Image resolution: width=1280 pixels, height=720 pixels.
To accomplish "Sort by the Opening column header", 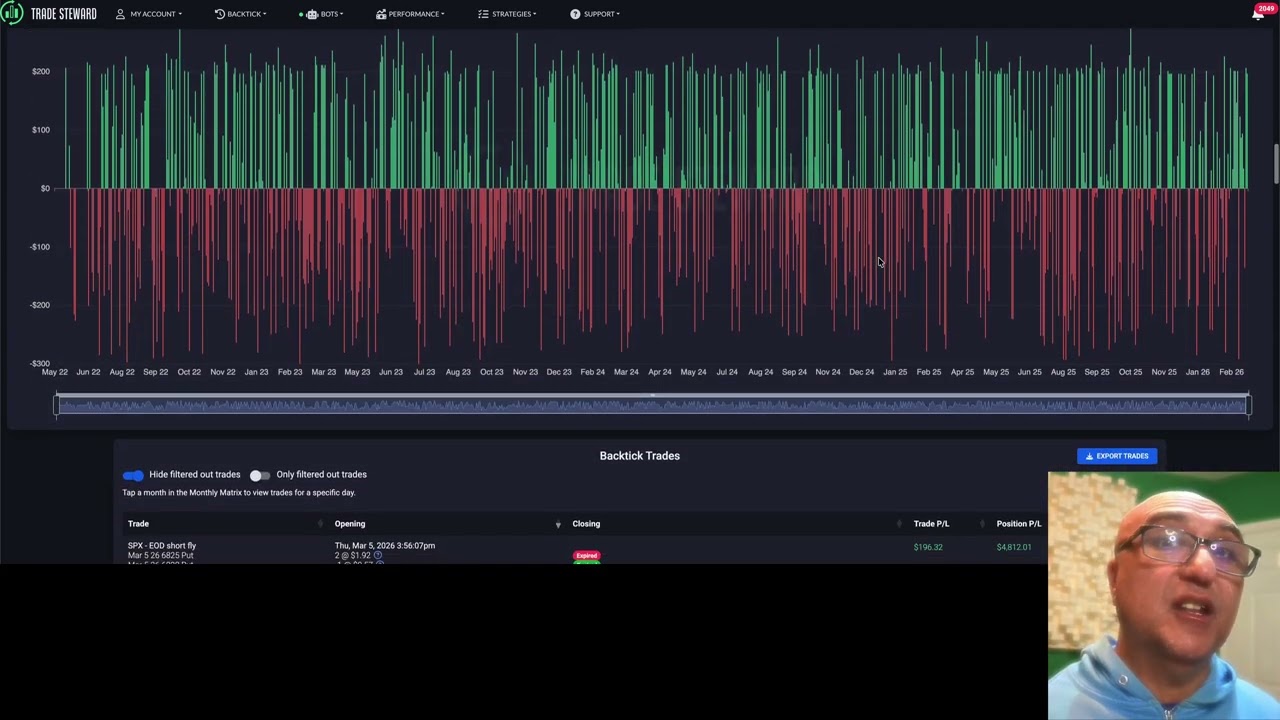I will click(x=350, y=524).
